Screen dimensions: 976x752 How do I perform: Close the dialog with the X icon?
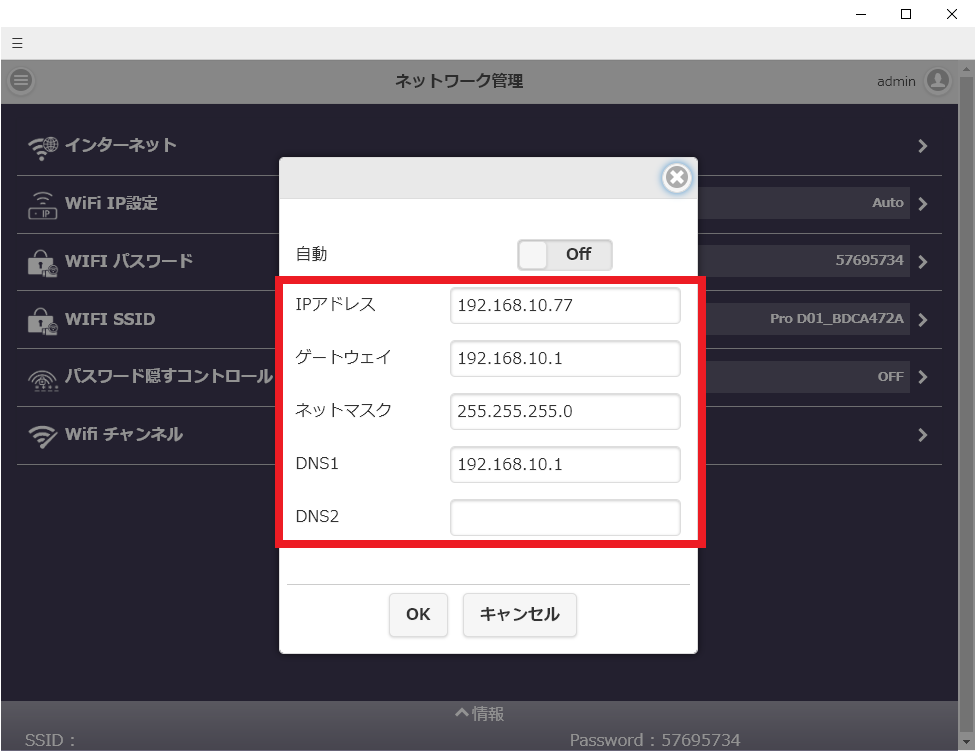677,178
